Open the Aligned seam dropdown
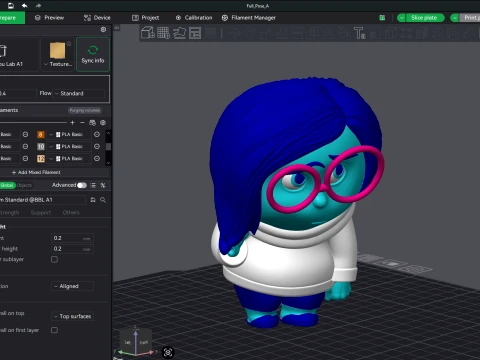Viewport: 480px width, 360px height. coord(72,286)
